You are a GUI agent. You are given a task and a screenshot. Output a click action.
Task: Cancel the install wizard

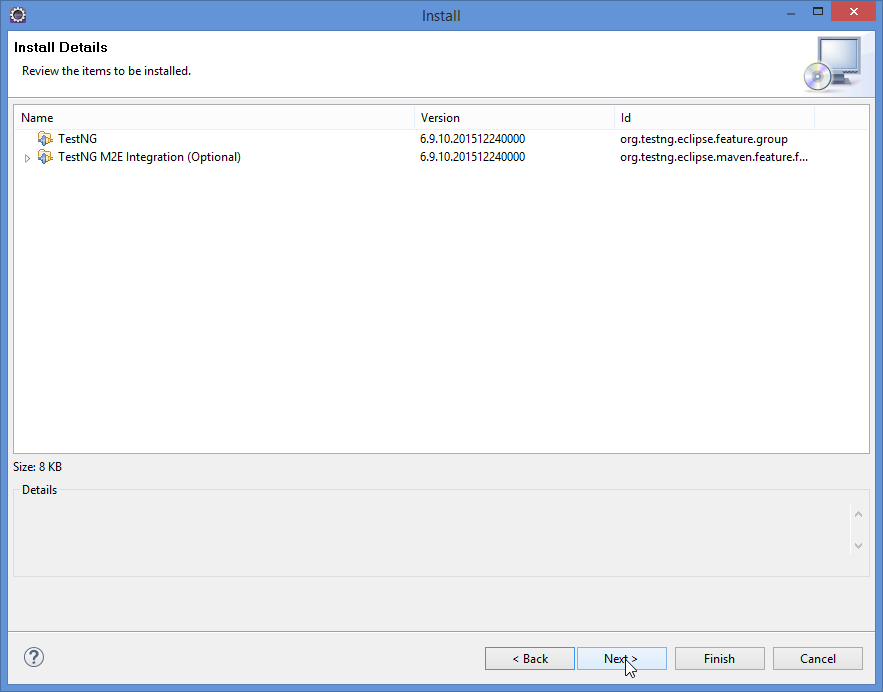[x=818, y=659]
